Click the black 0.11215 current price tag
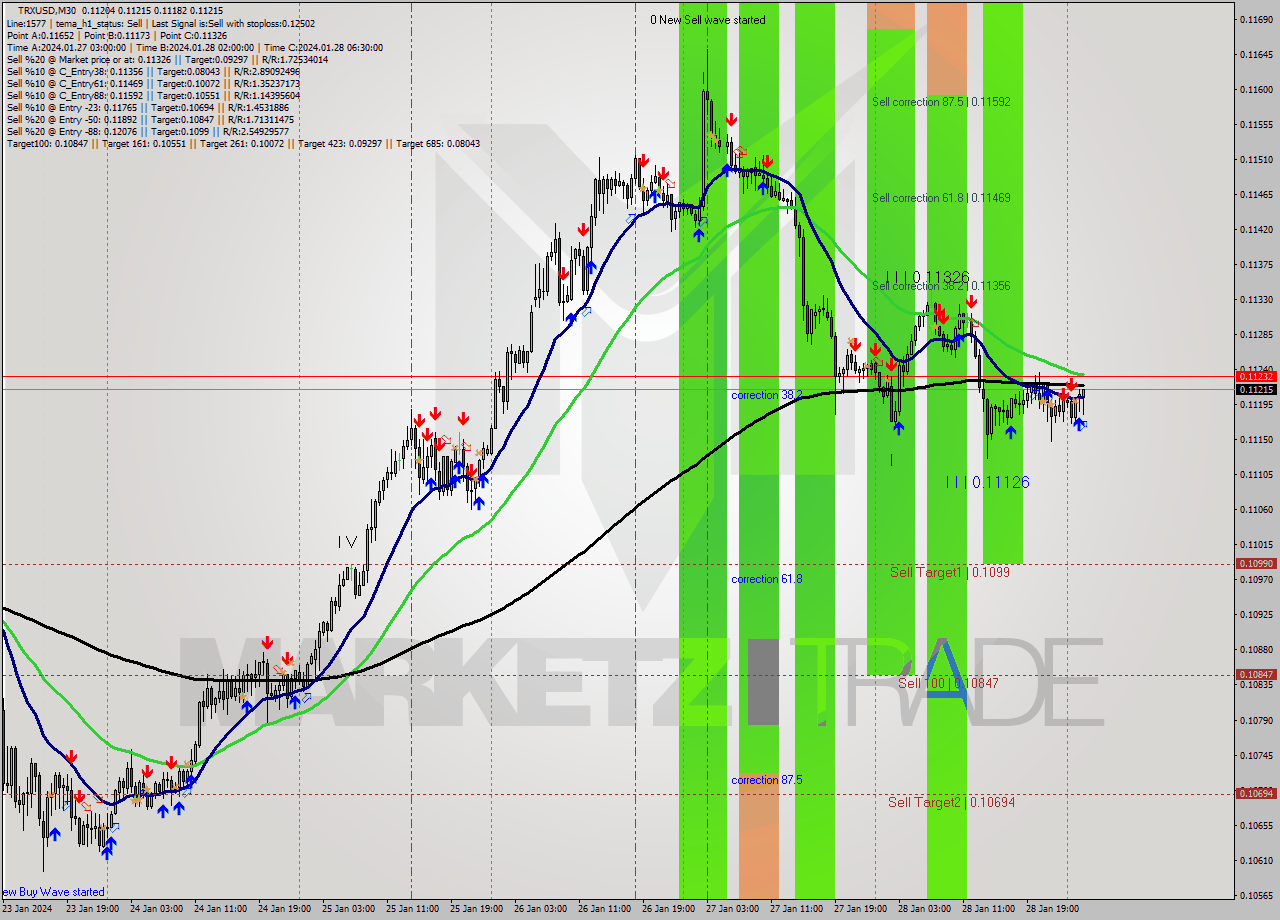Image resolution: width=1280 pixels, height=920 pixels. (x=1257, y=389)
